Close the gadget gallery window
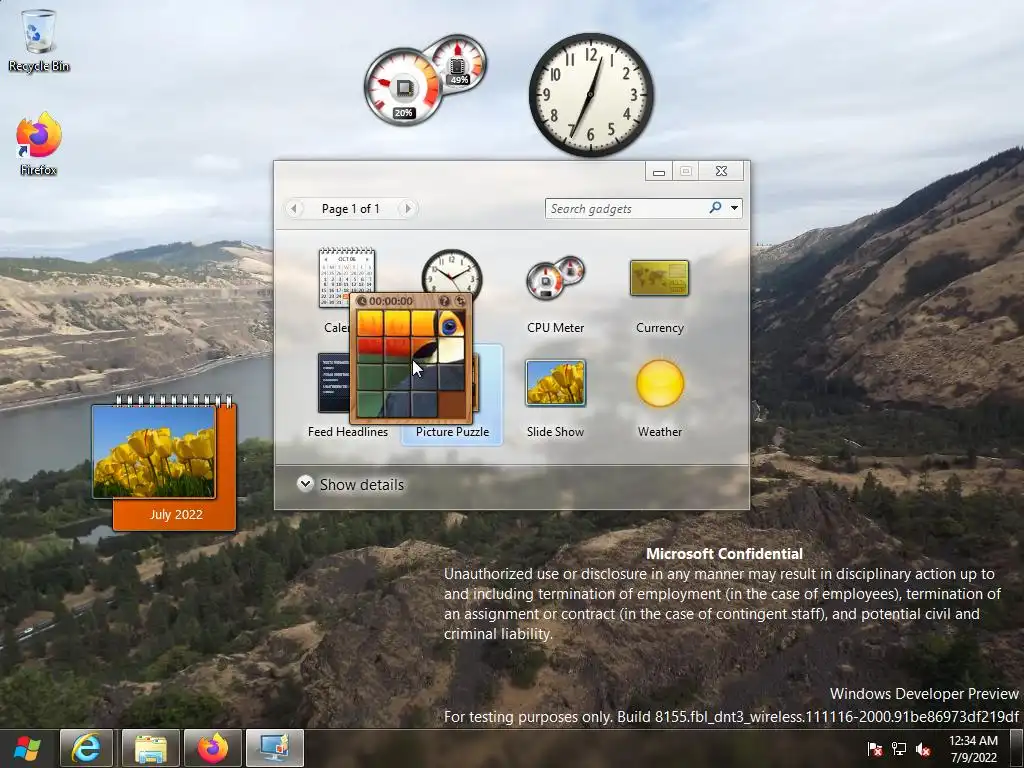1024x768 pixels. (721, 171)
